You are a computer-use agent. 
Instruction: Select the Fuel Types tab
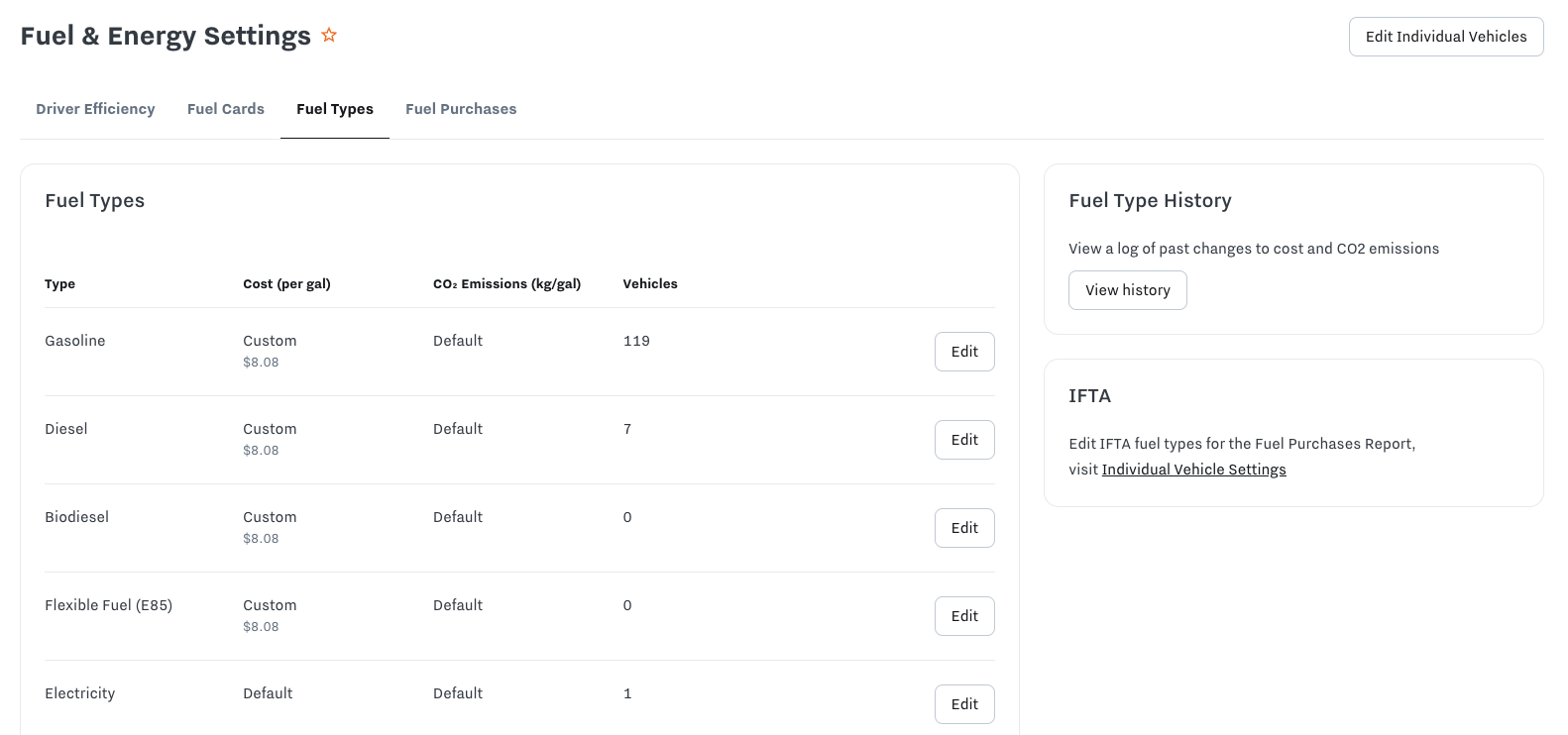pos(335,109)
